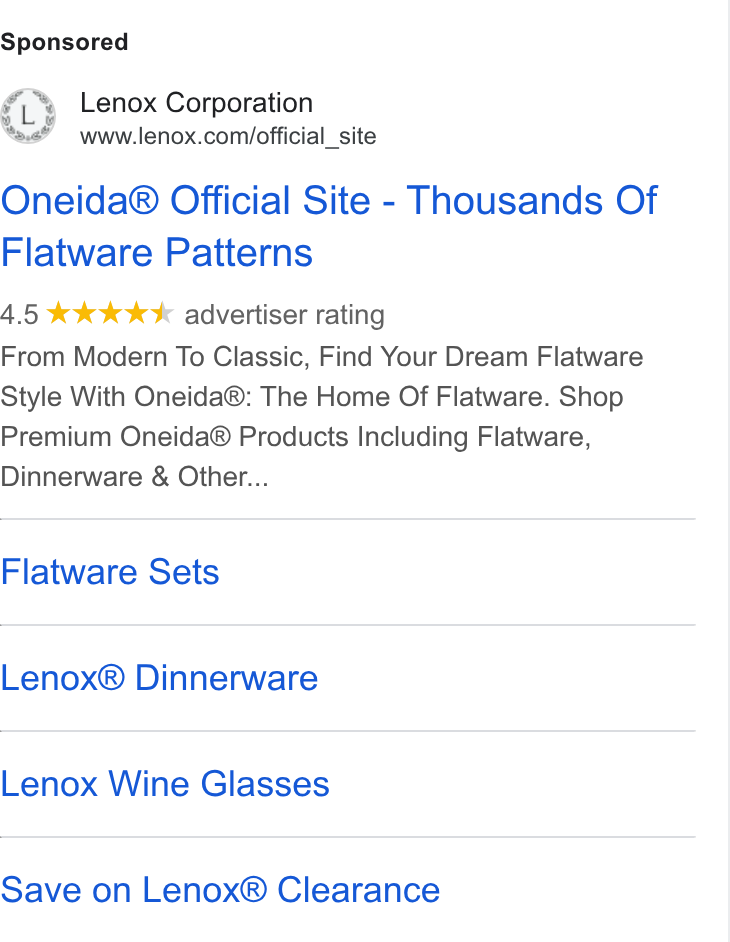Image resolution: width=730 pixels, height=942 pixels.
Task: Click the 4.5 rating number
Action: pyautogui.click(x=19, y=315)
